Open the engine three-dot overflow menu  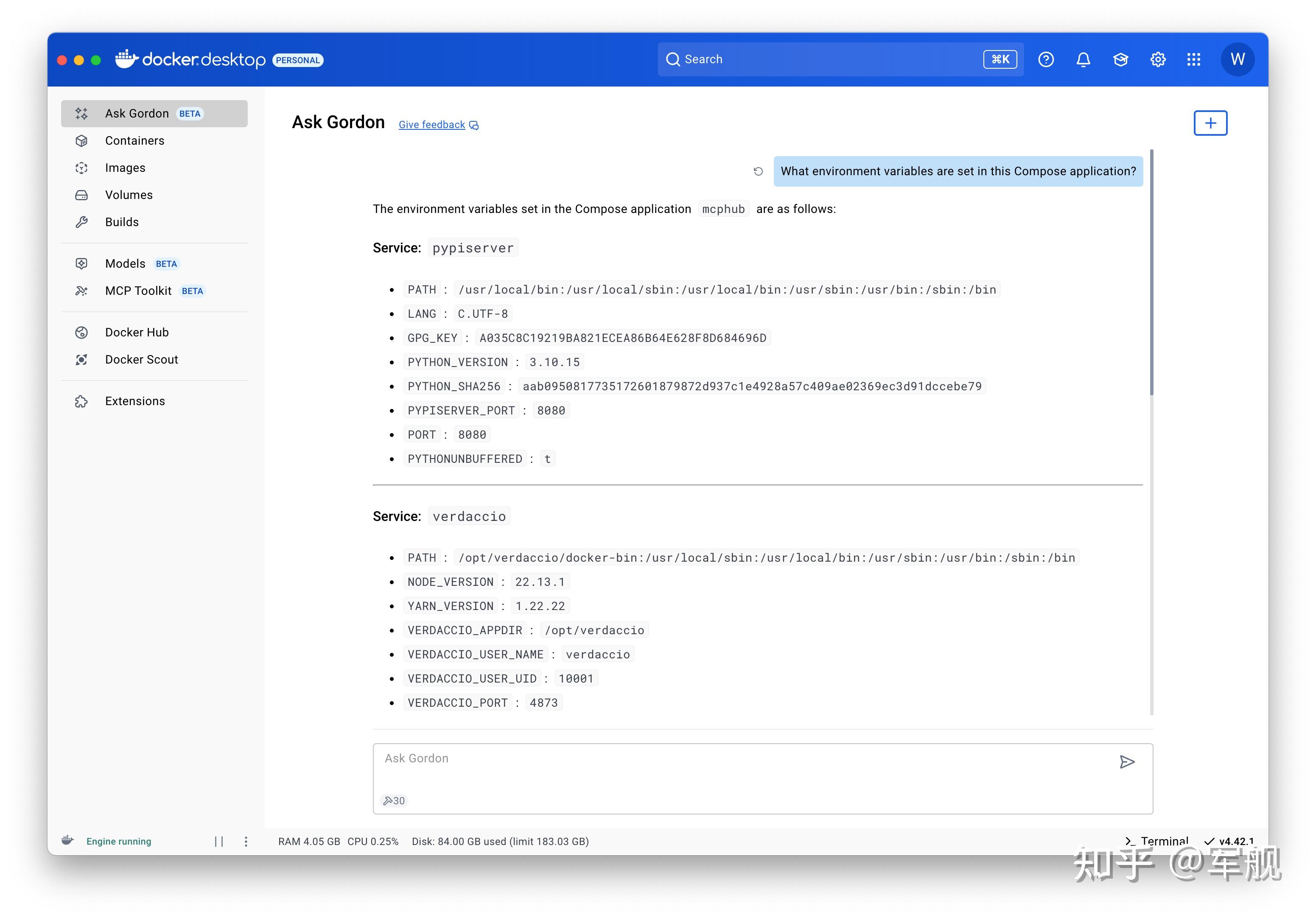click(x=246, y=841)
